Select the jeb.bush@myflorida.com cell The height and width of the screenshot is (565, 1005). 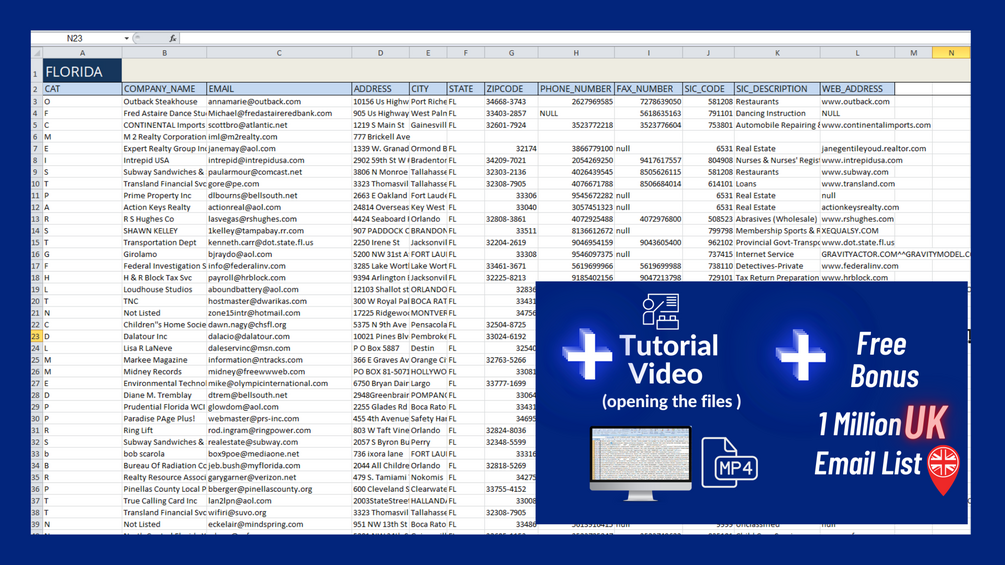(279, 466)
